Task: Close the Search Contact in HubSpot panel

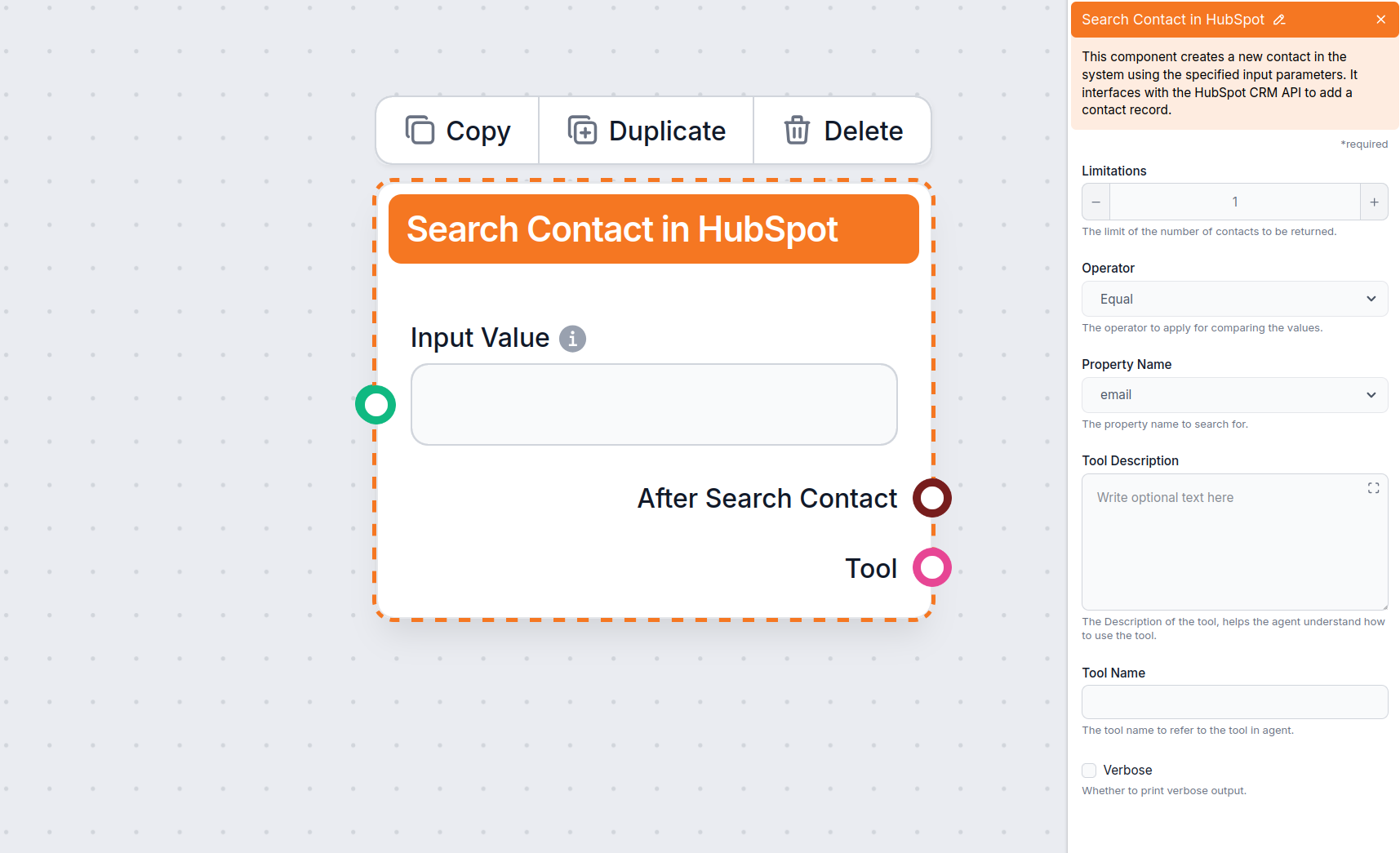Action: pyautogui.click(x=1380, y=19)
